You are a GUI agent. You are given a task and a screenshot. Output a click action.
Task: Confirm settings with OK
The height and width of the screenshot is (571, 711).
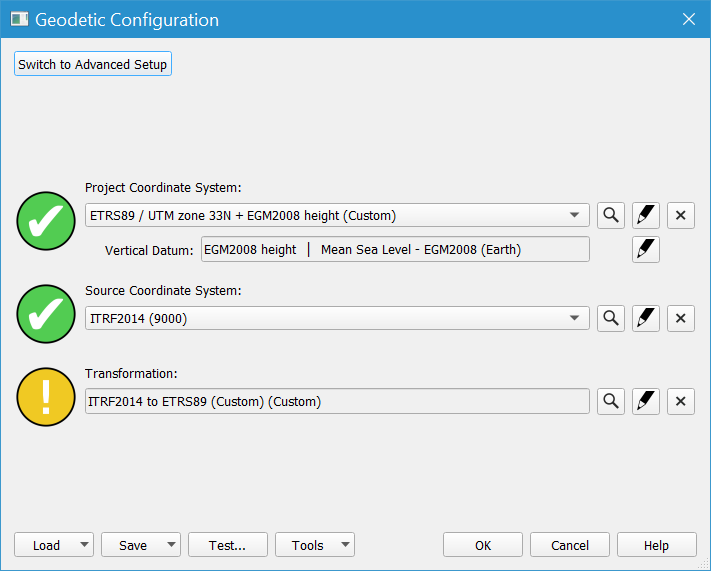click(483, 545)
